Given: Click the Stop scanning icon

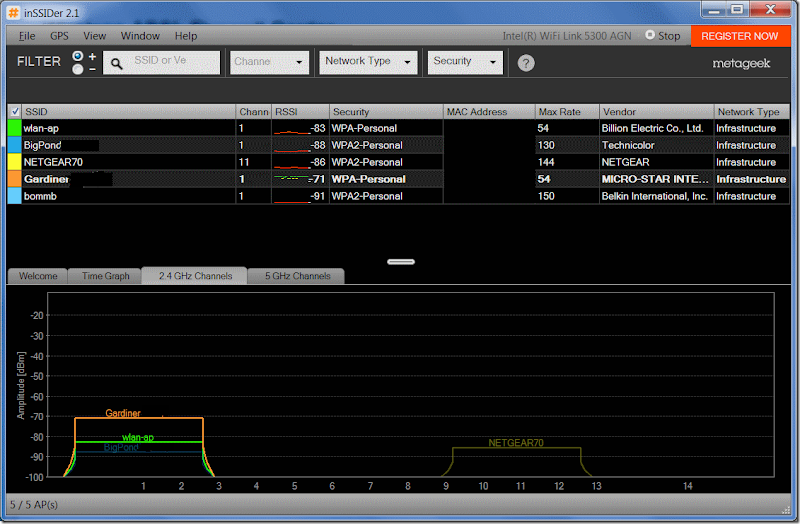Looking at the screenshot, I should (x=649, y=35).
